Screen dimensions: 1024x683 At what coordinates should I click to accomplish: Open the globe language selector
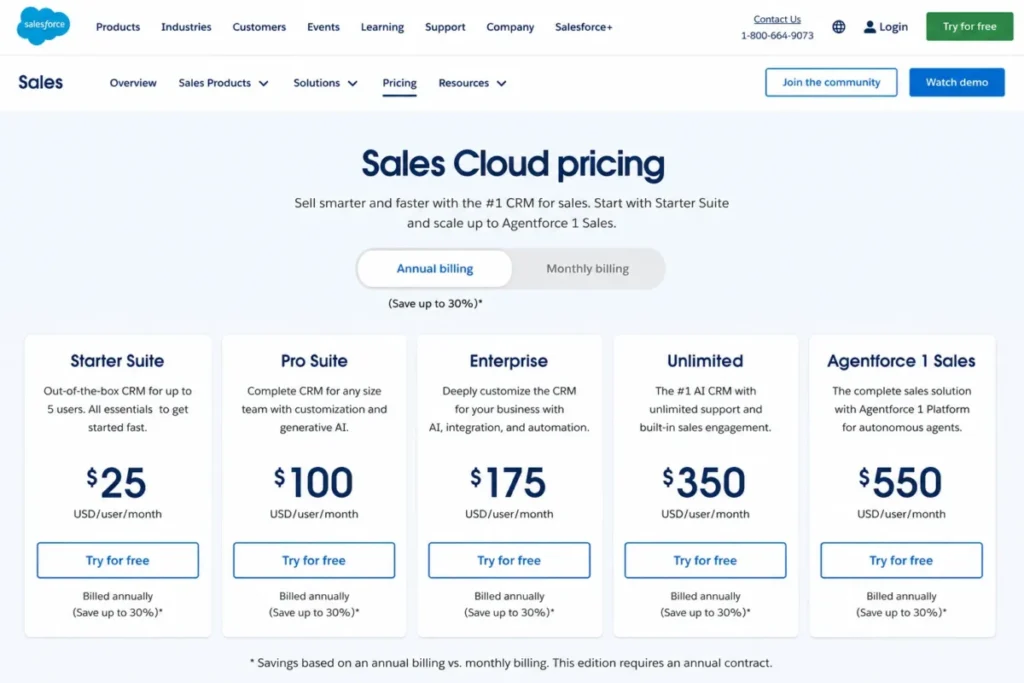pos(839,27)
